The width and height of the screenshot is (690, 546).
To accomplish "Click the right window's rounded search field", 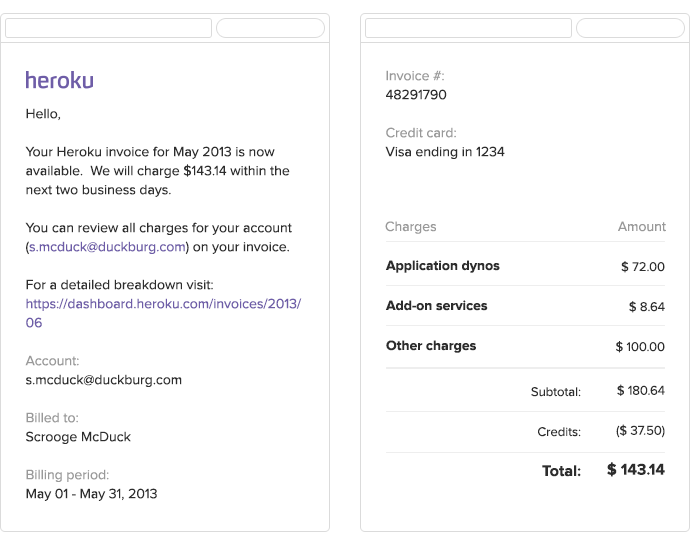I will tap(630, 28).
